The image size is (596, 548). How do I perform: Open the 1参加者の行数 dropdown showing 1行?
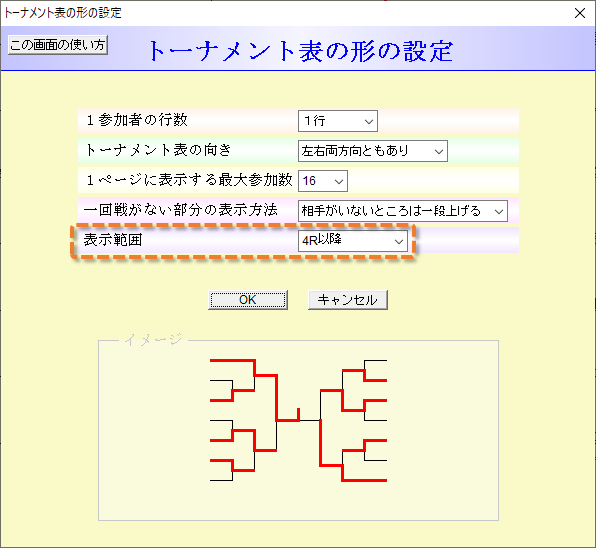tap(338, 121)
